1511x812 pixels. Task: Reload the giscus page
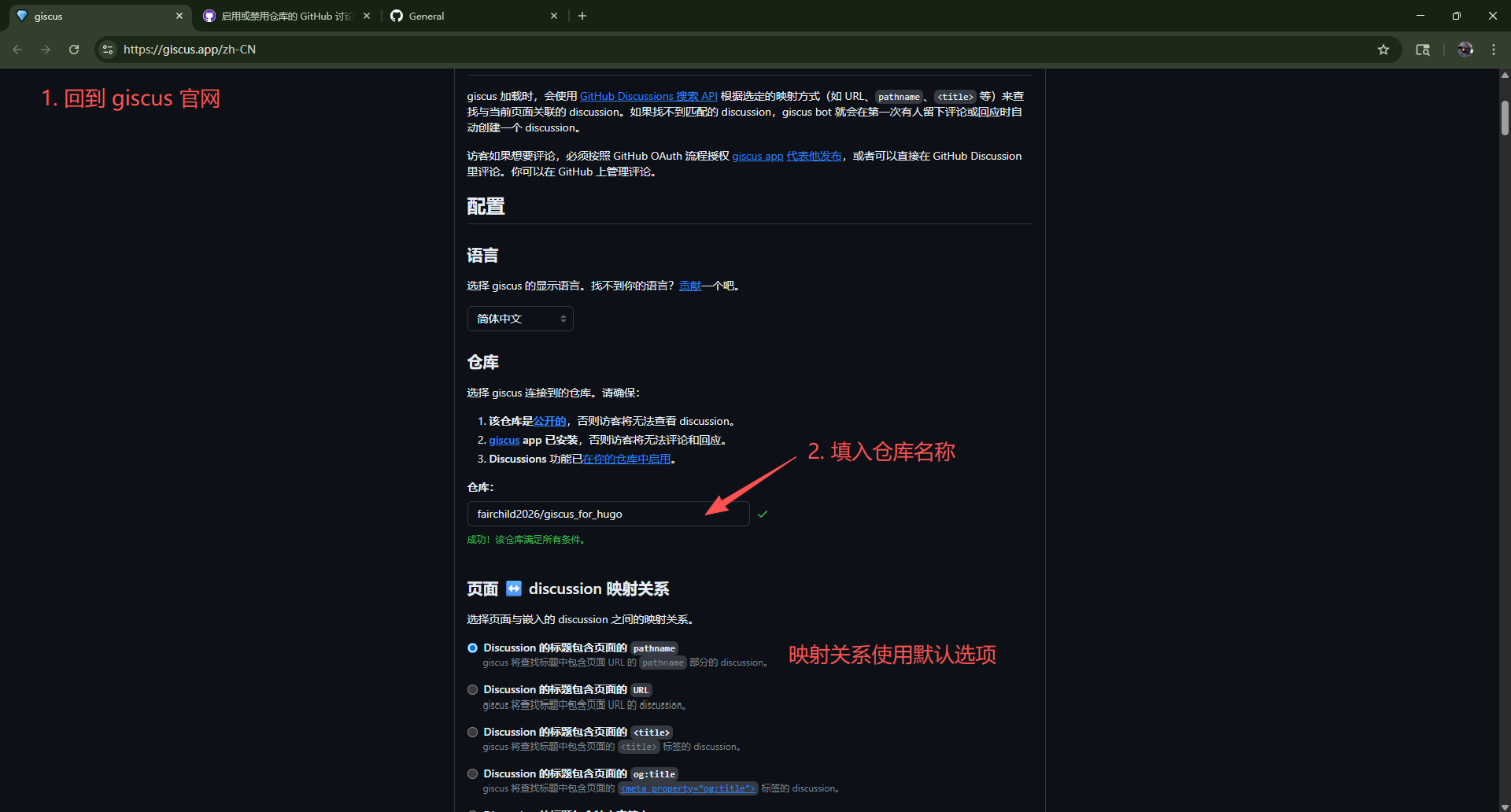click(x=74, y=50)
